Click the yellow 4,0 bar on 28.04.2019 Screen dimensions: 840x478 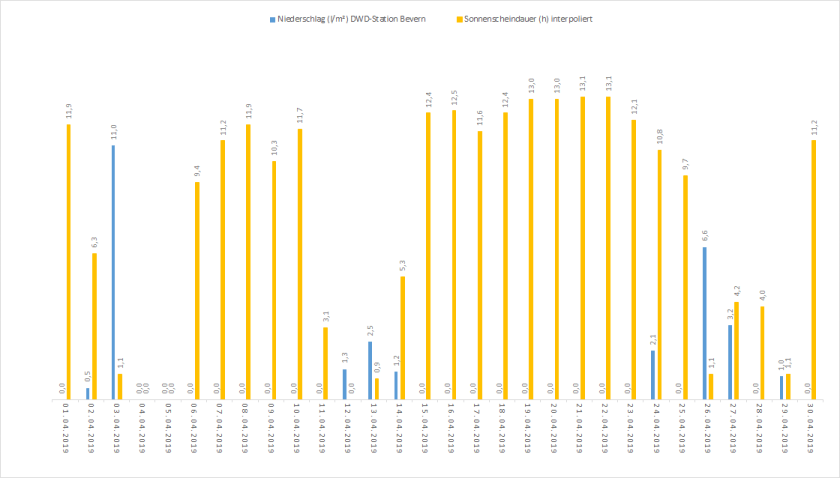click(x=761, y=352)
